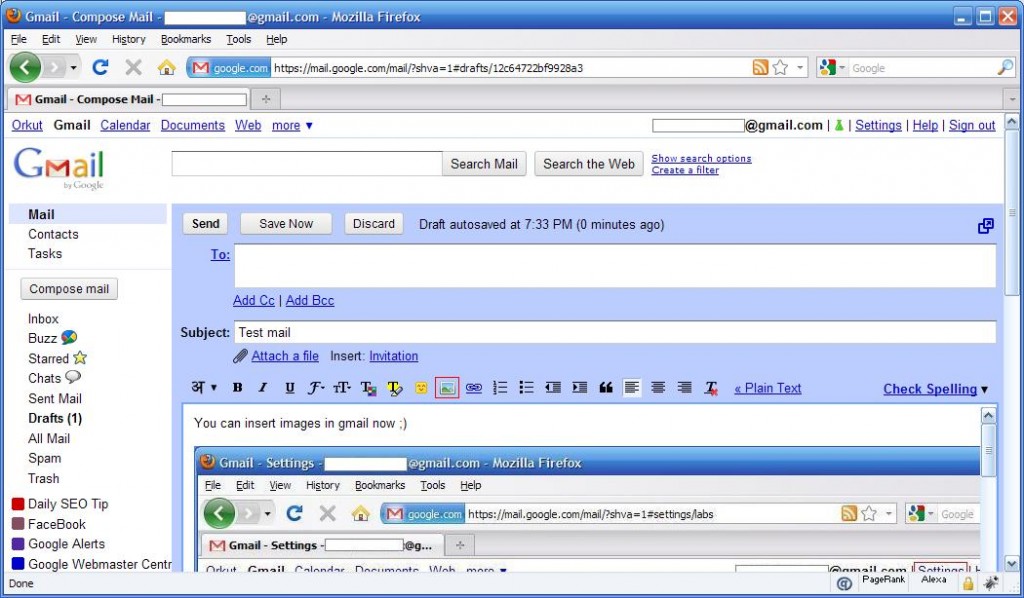This screenshot has height=598, width=1024.
Task: Start a numbered list
Action: click(500, 388)
